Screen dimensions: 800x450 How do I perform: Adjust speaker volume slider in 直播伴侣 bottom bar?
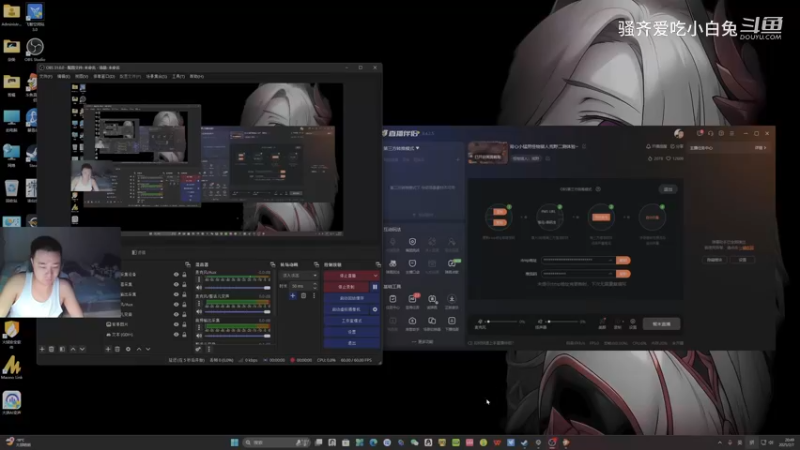563,322
